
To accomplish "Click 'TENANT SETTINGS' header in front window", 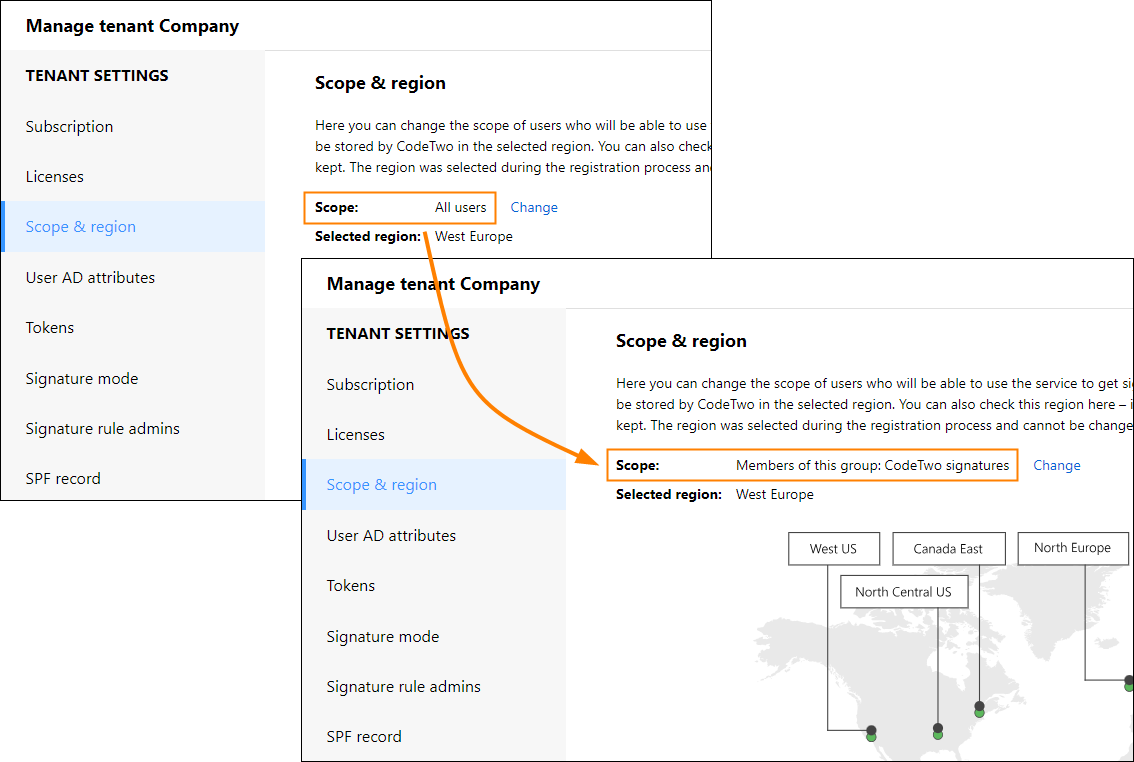I will (x=398, y=334).
